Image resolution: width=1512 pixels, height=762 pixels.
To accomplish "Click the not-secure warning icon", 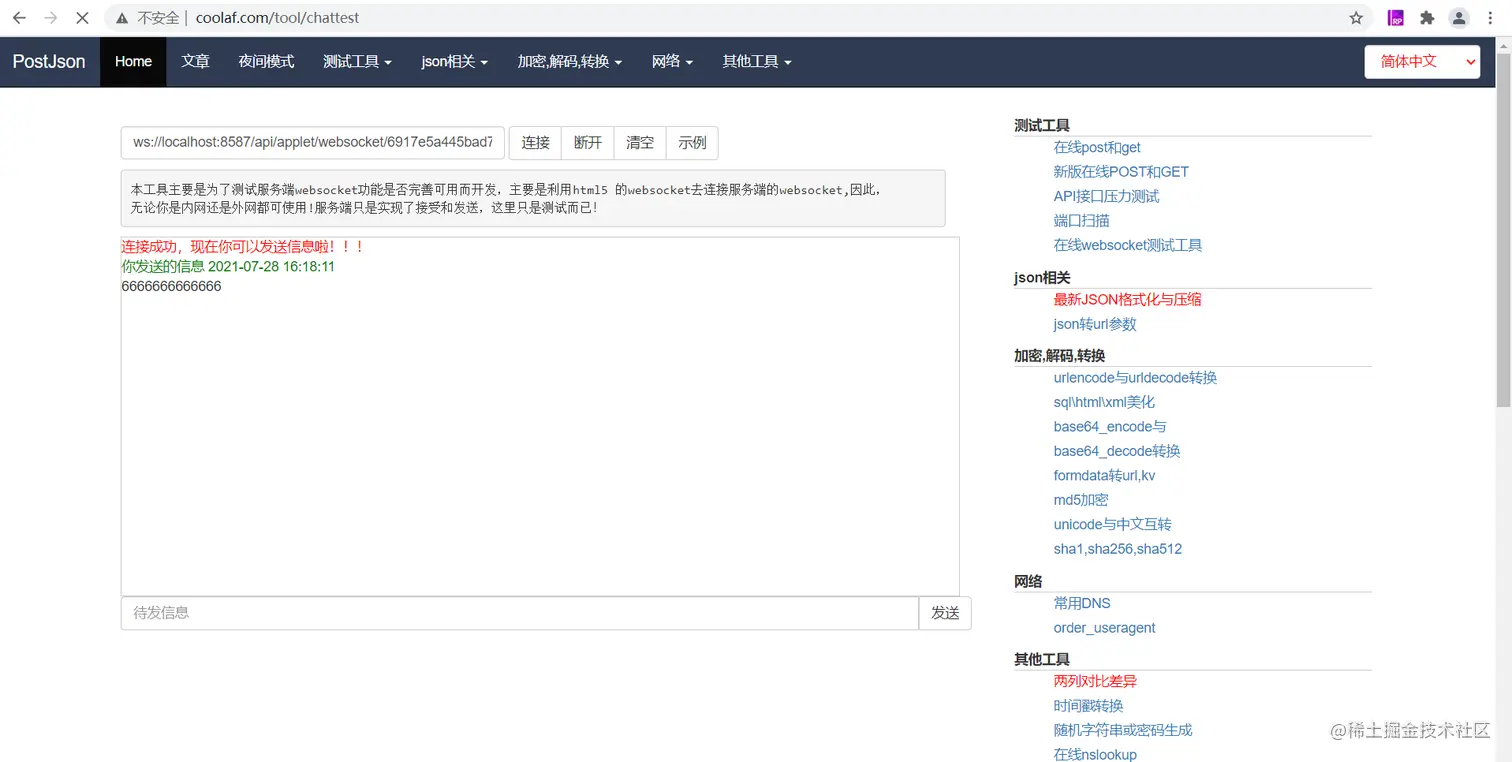I will (x=122, y=18).
